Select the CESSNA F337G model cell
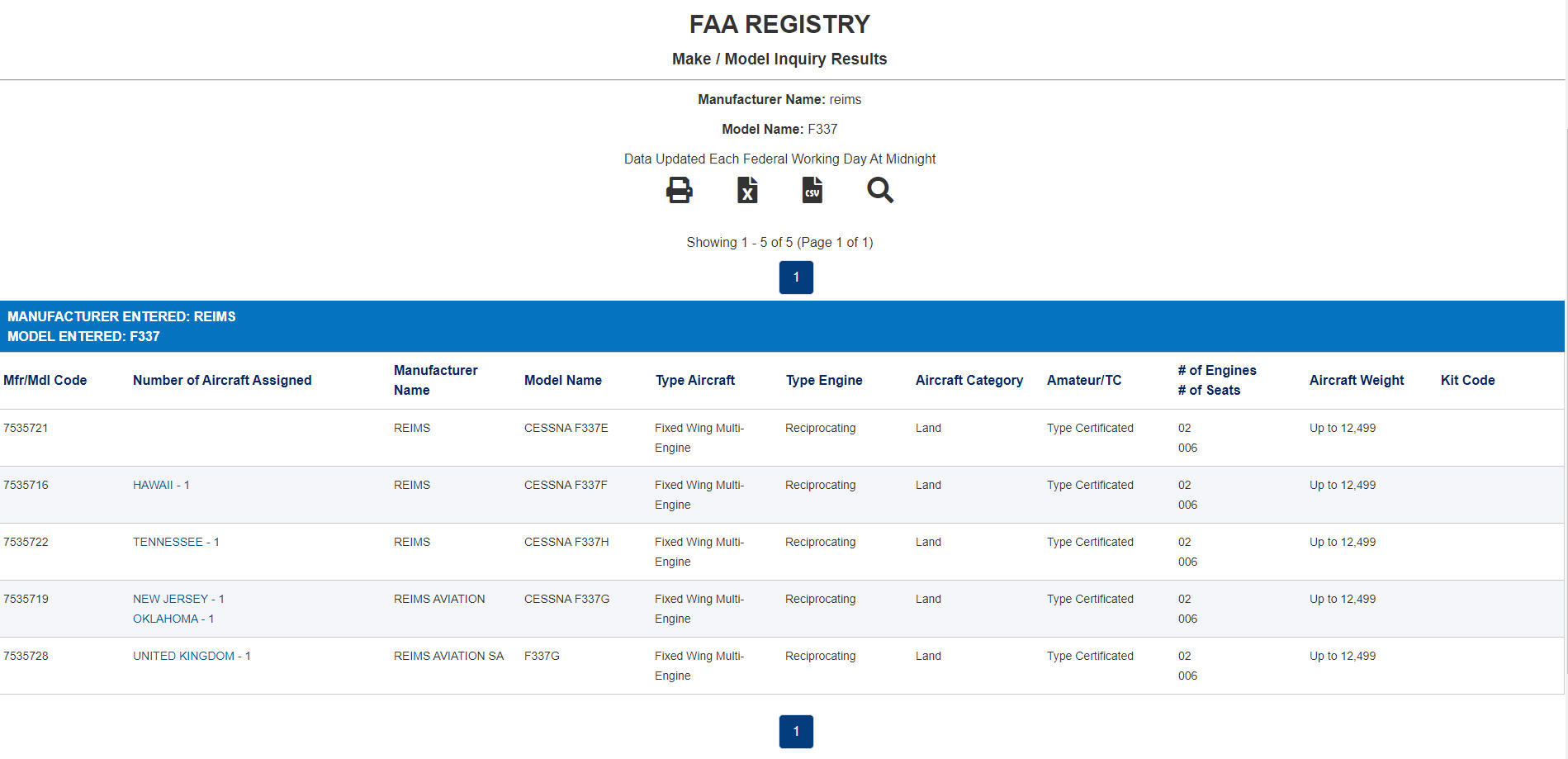The image size is (1568, 759). (566, 599)
